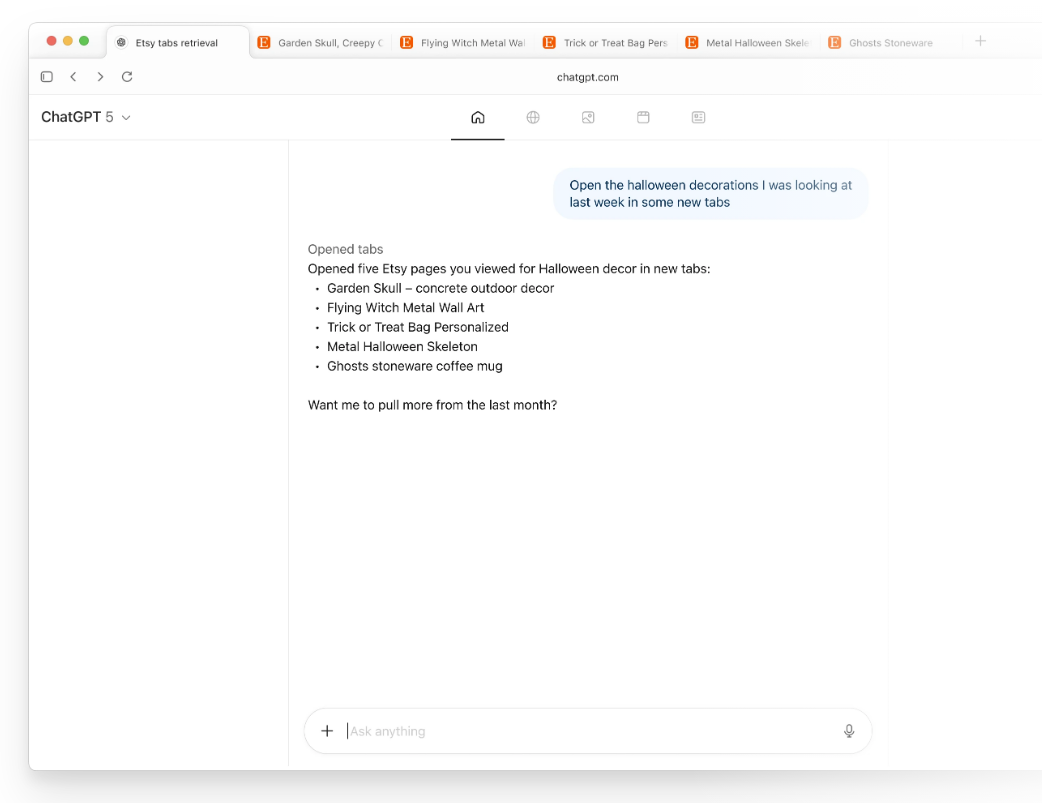This screenshot has width=1042, height=803.
Task: Open the News view icon
Action: coord(697,117)
